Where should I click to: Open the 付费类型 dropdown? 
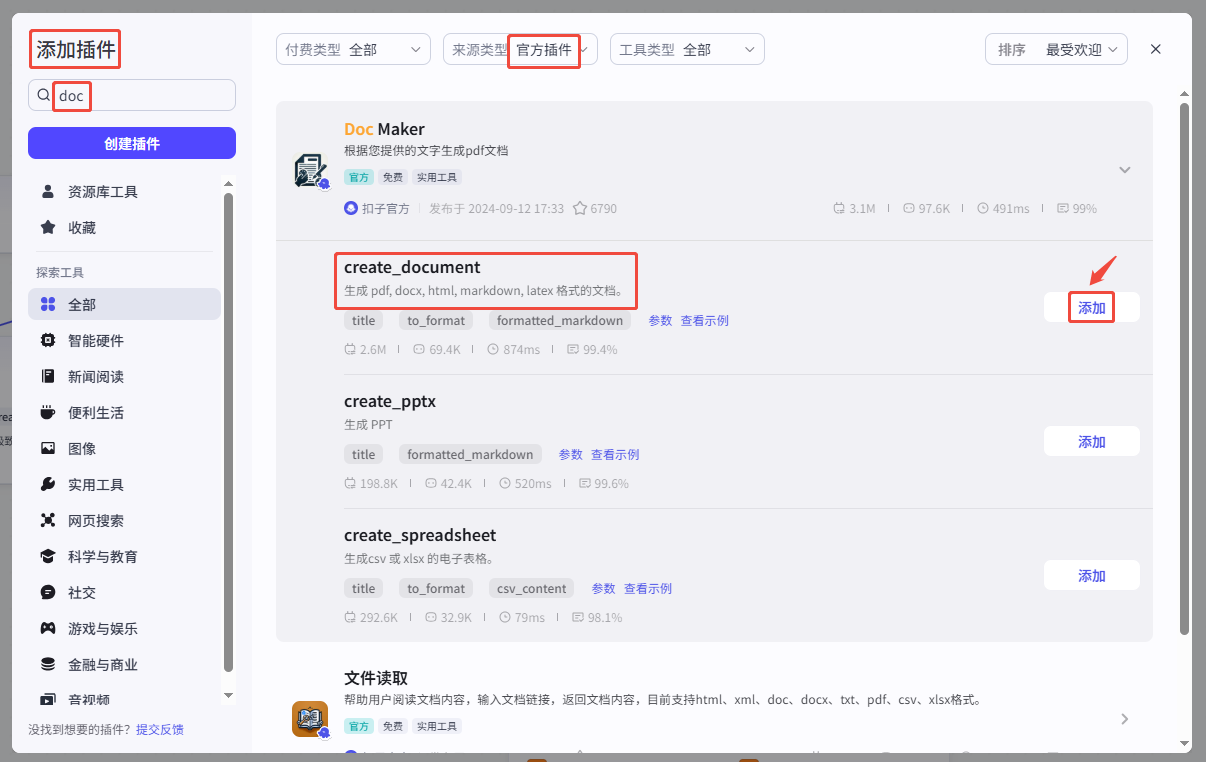pyautogui.click(x=353, y=49)
